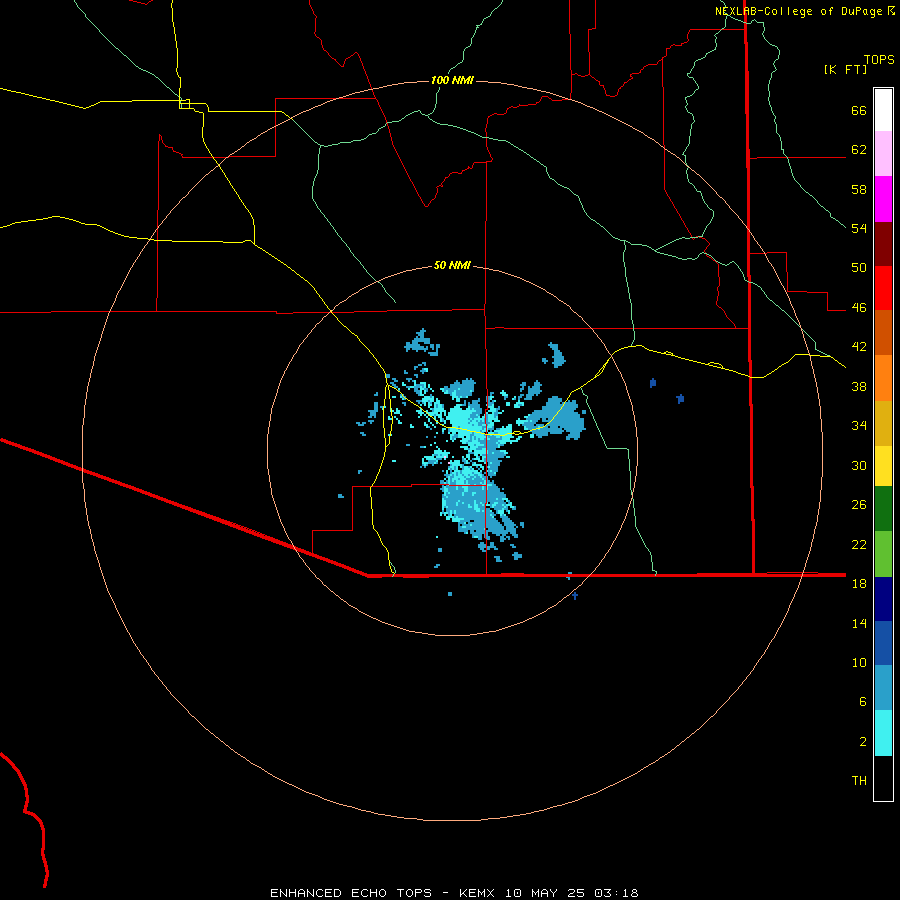The image size is (900, 900).
Task: Click the medium blue swatch near 10
Action: pos(883,643)
